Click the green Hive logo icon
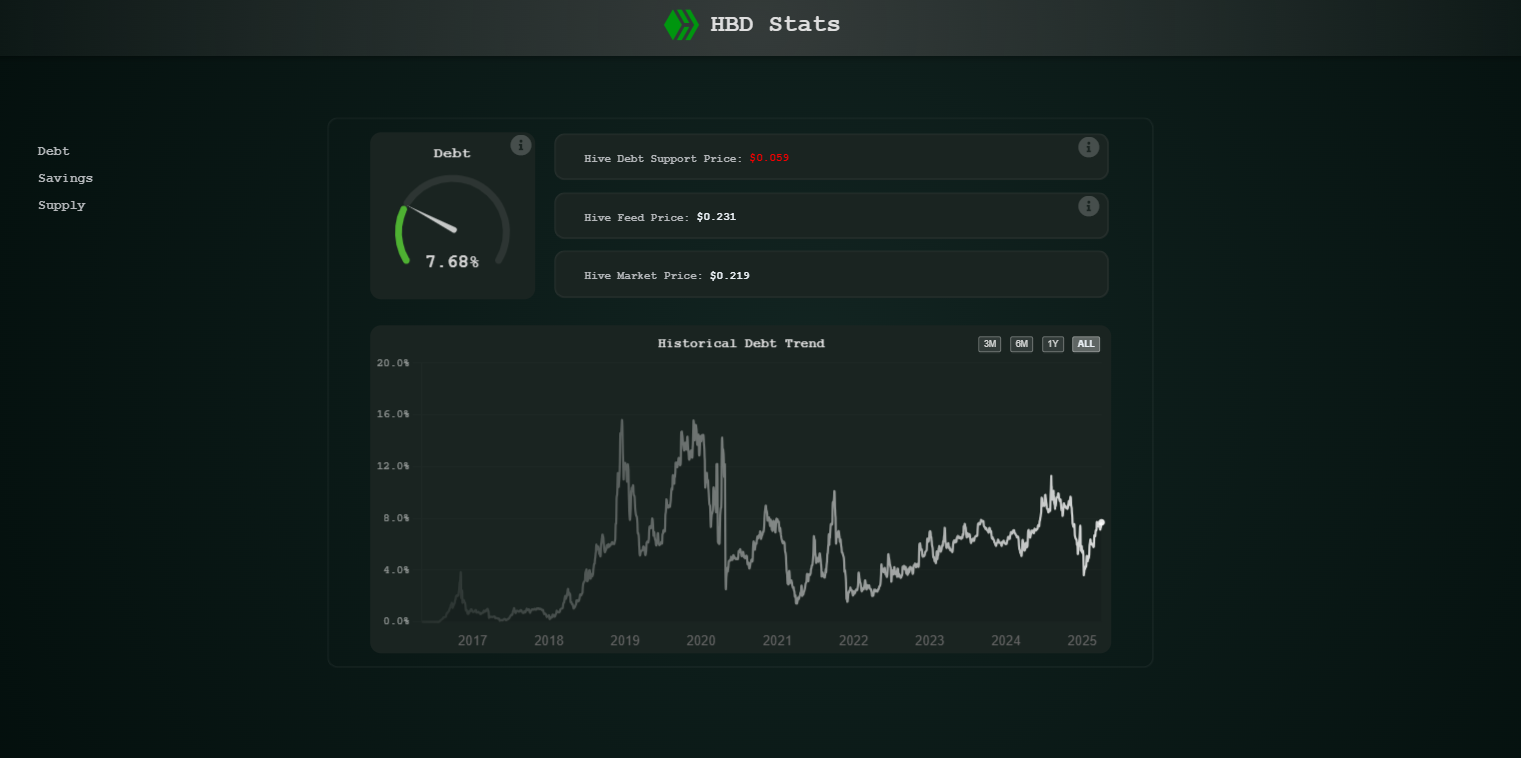Viewport: 1521px width, 758px height. point(681,25)
